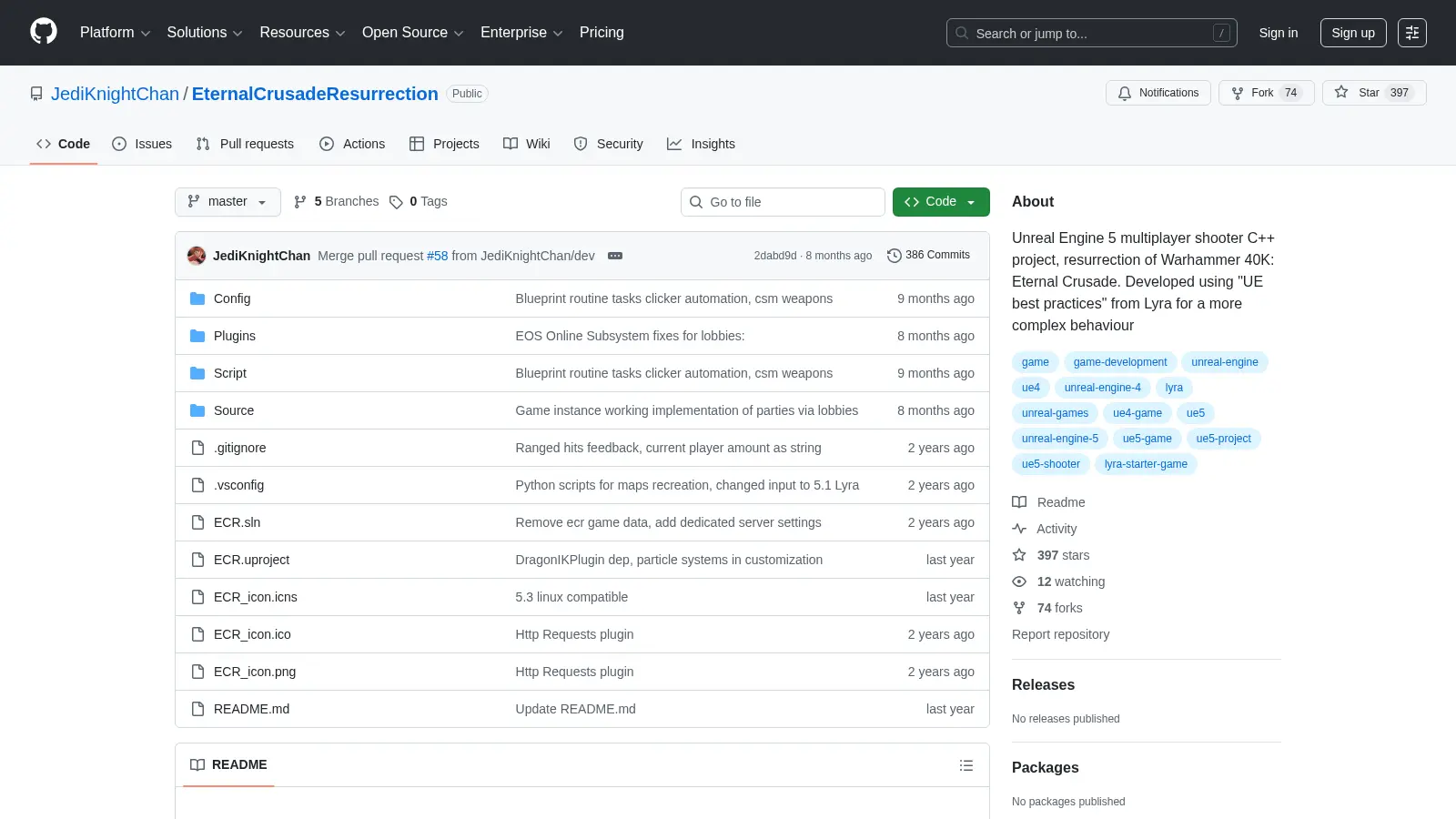
Task: Click the GitHub logo icon
Action: pos(44,32)
